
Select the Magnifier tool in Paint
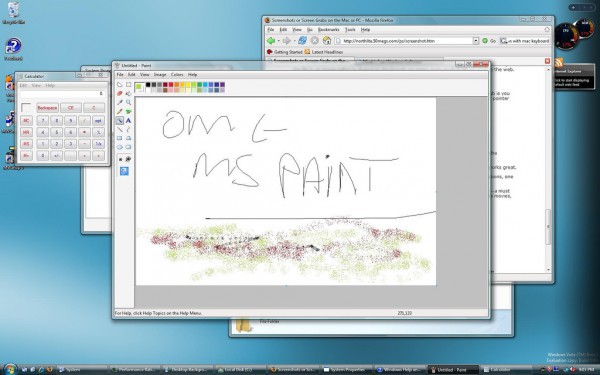(128, 103)
